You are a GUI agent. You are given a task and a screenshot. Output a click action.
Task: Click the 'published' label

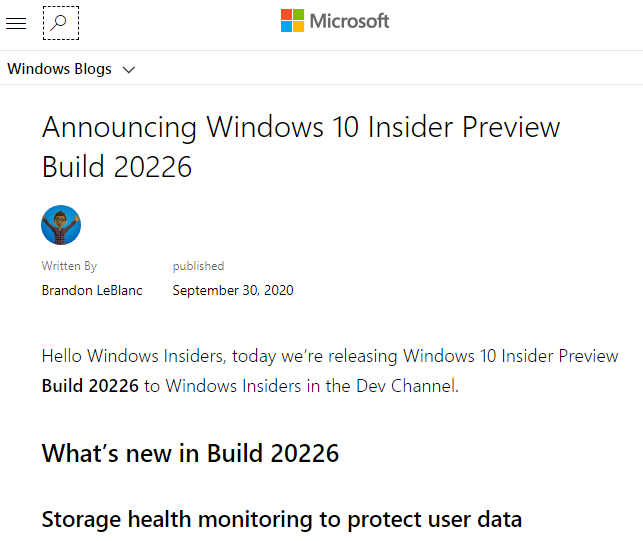pyautogui.click(x=198, y=266)
